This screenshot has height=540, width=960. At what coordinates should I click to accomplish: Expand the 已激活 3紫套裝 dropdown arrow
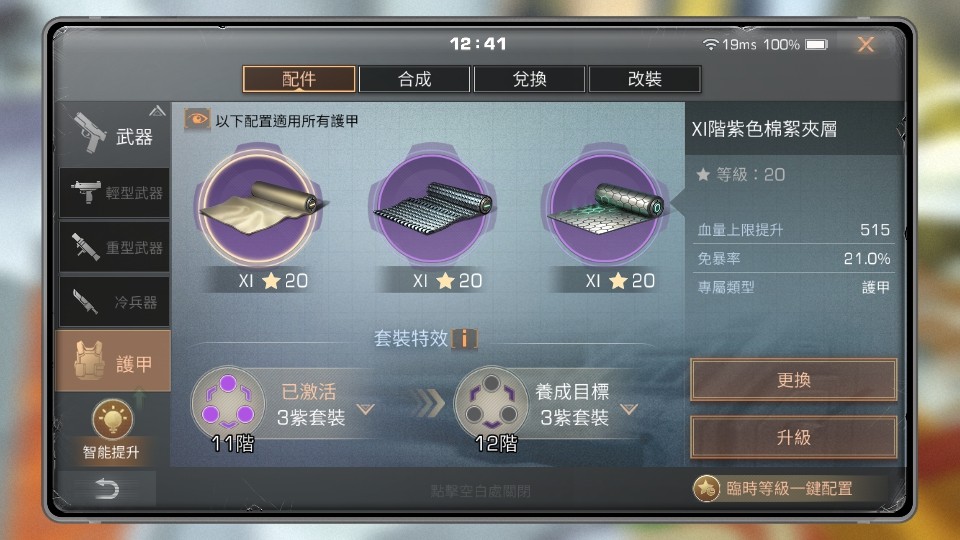366,409
